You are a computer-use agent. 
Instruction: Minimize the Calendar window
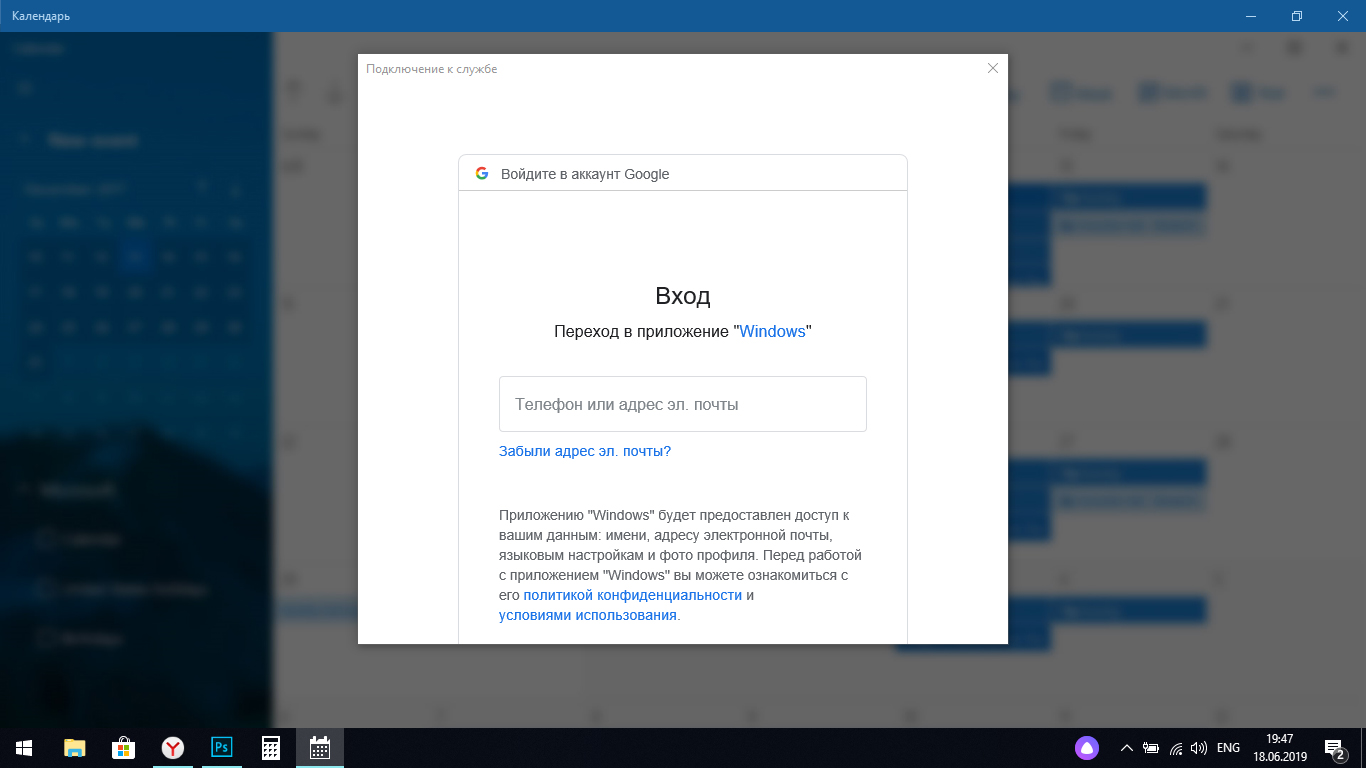coord(1251,16)
